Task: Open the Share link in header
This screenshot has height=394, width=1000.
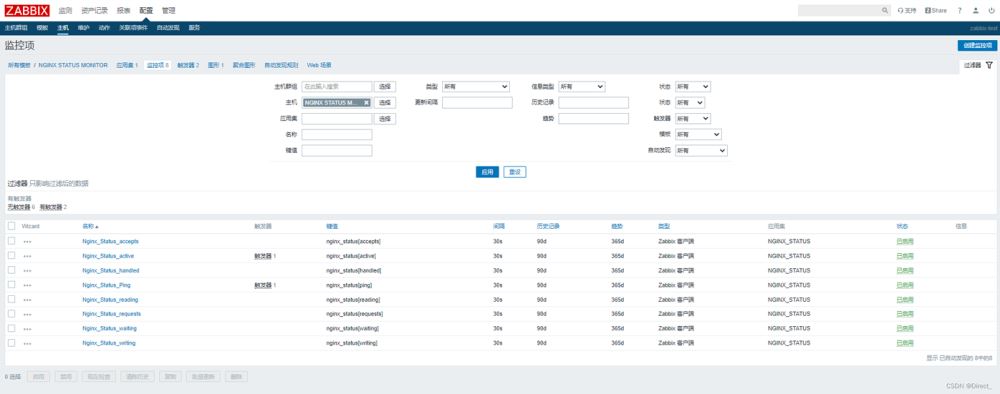Action: click(x=936, y=11)
